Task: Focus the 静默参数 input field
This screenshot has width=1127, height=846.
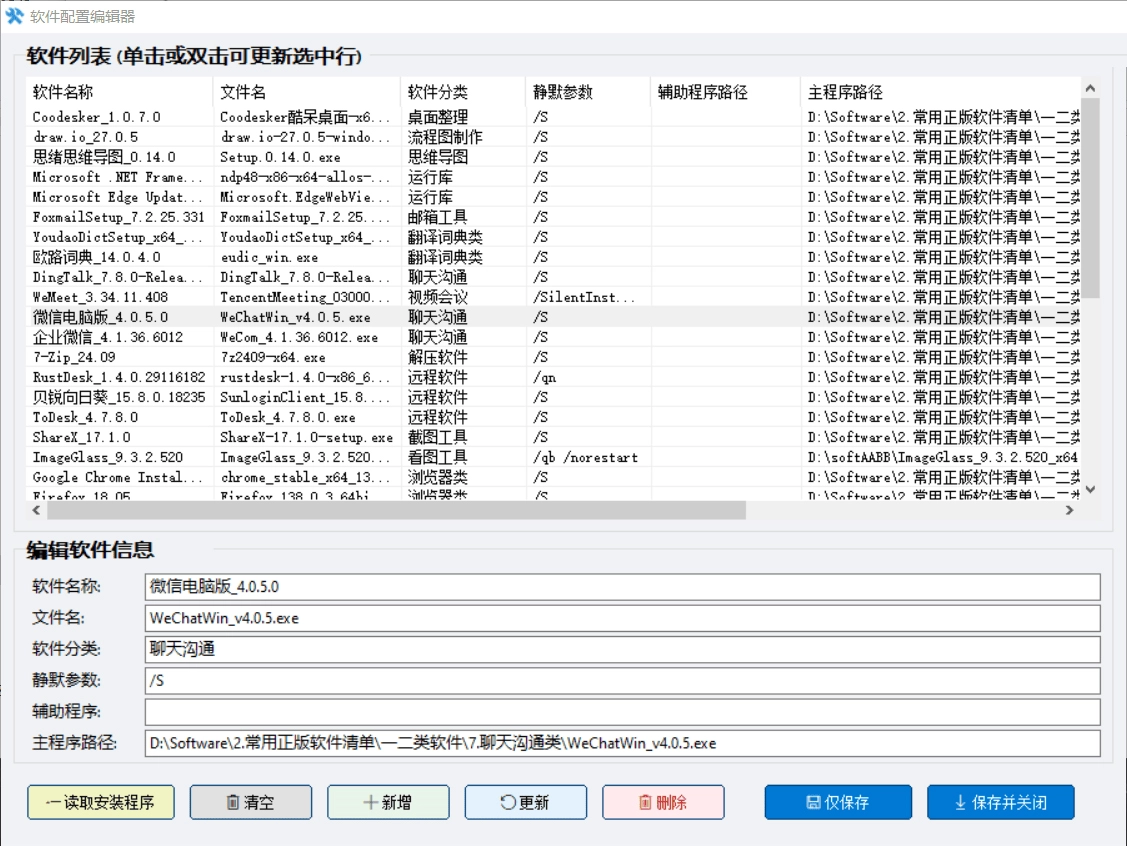Action: tap(622, 681)
